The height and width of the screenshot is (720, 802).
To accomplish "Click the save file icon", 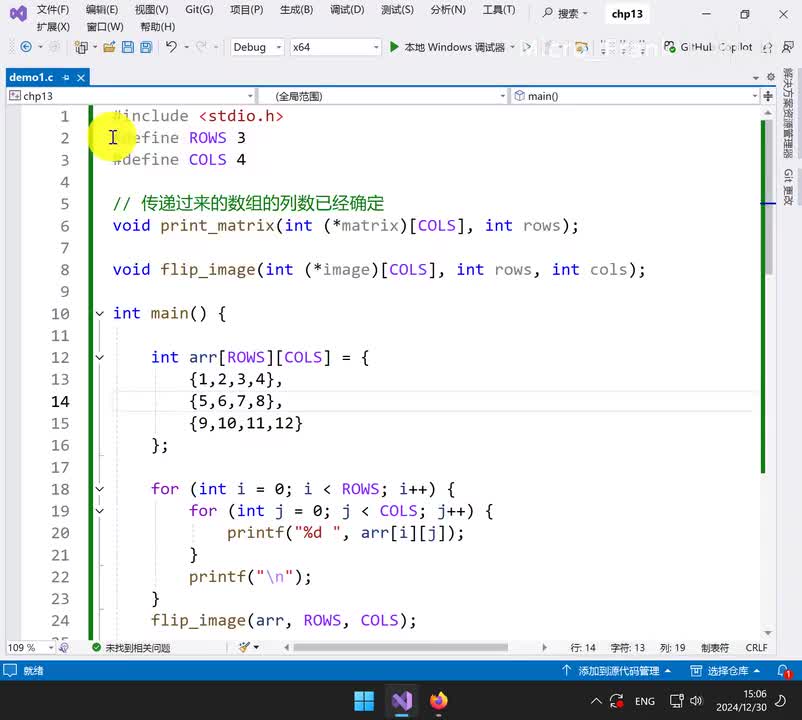I will pyautogui.click(x=128, y=47).
